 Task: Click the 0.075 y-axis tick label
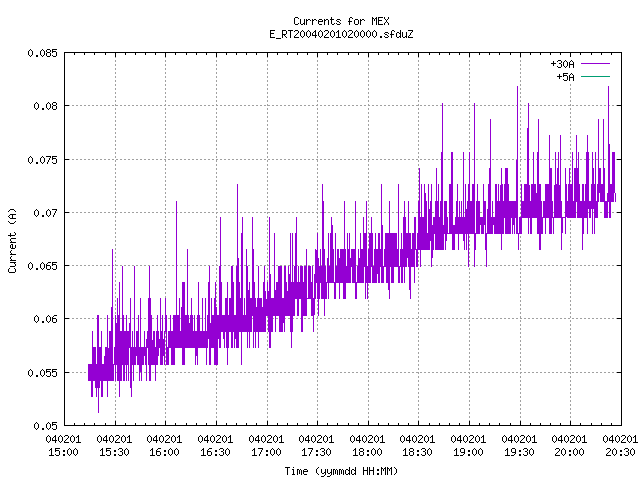[x=42, y=160]
